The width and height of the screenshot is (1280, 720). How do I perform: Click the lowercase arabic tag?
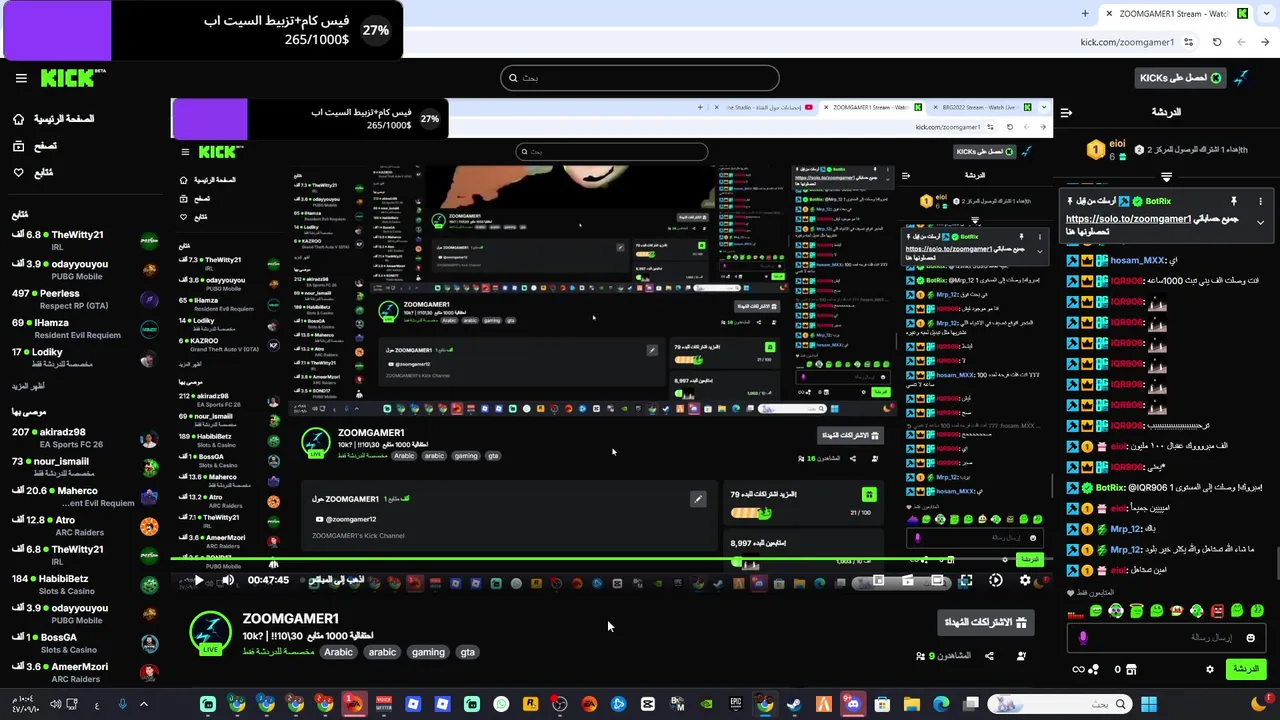(x=382, y=652)
